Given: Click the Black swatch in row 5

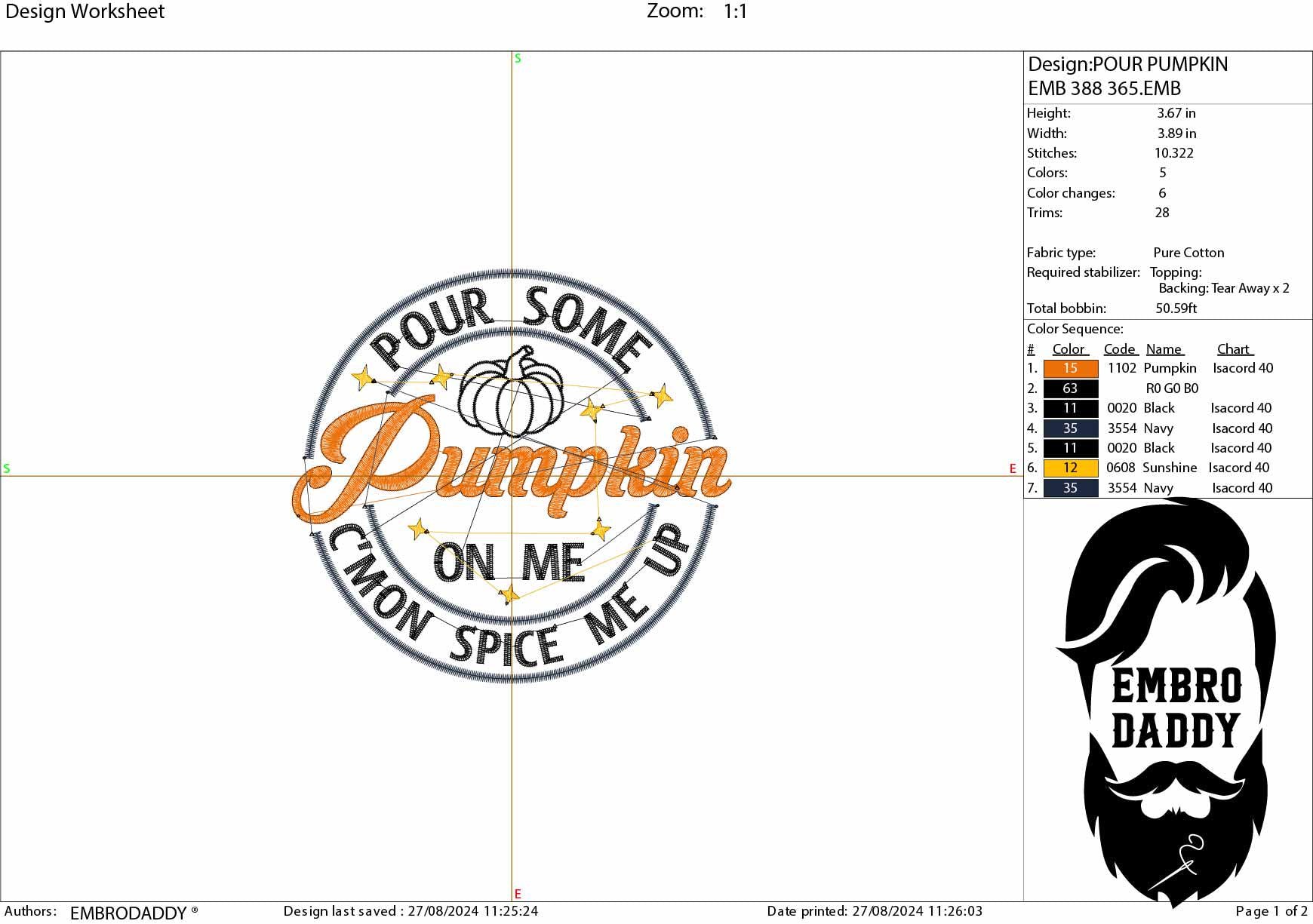Looking at the screenshot, I should click(1070, 448).
